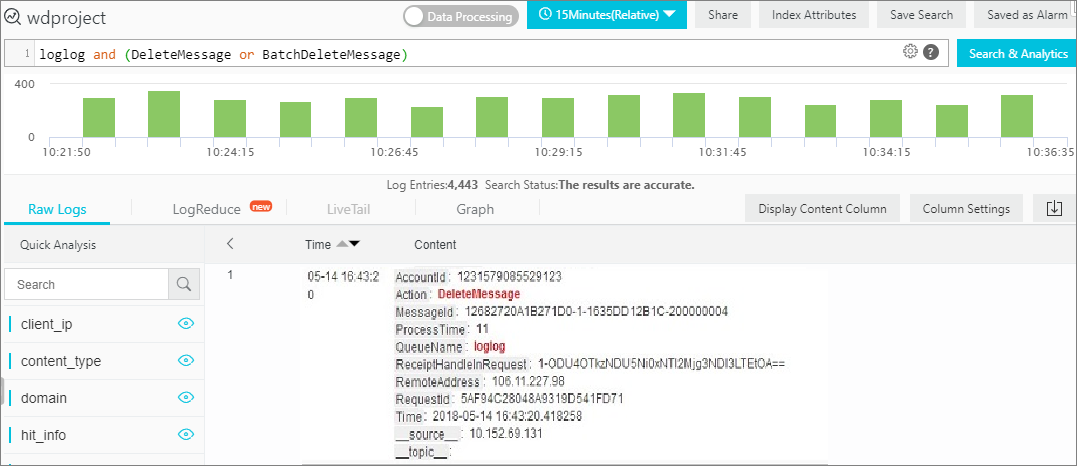Open the LiveTail tab

[348, 210]
